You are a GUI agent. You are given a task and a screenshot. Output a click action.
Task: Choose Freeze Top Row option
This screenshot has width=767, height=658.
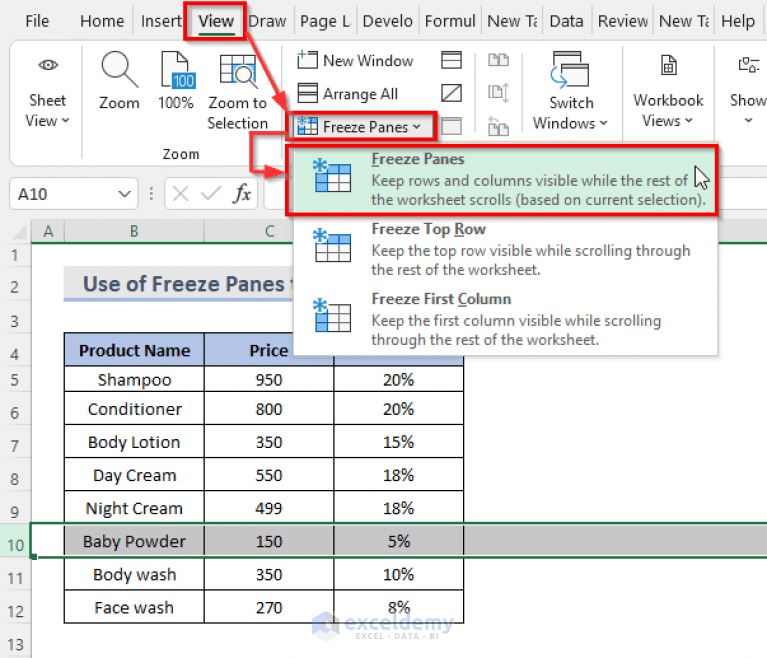[x=505, y=249]
